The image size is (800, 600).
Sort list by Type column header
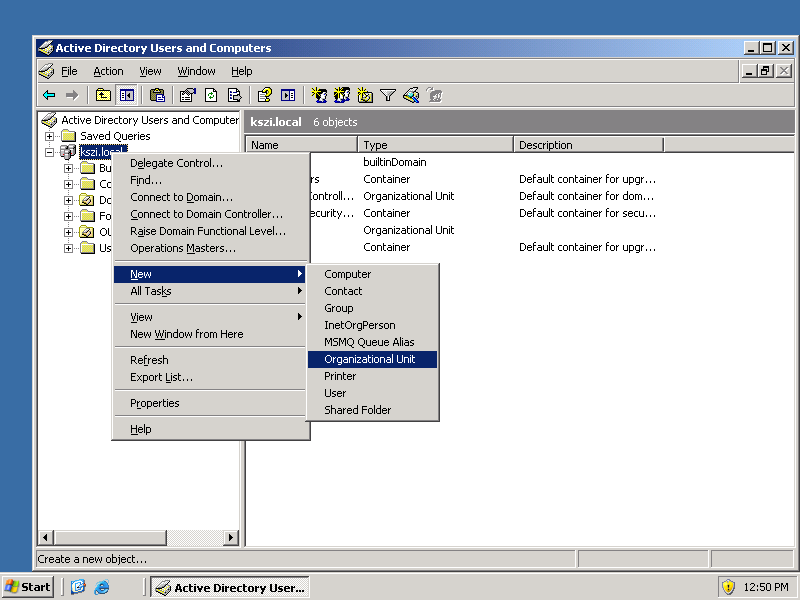click(x=435, y=145)
